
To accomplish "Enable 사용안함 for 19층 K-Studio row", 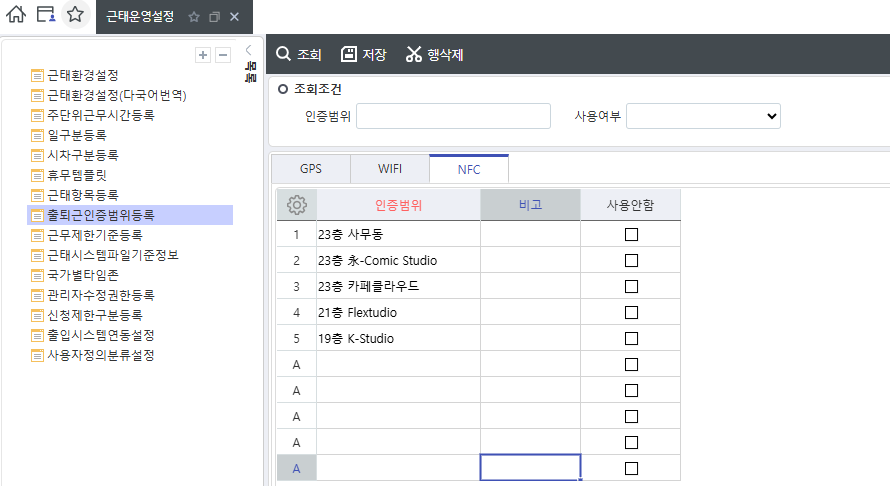I will point(631,339).
